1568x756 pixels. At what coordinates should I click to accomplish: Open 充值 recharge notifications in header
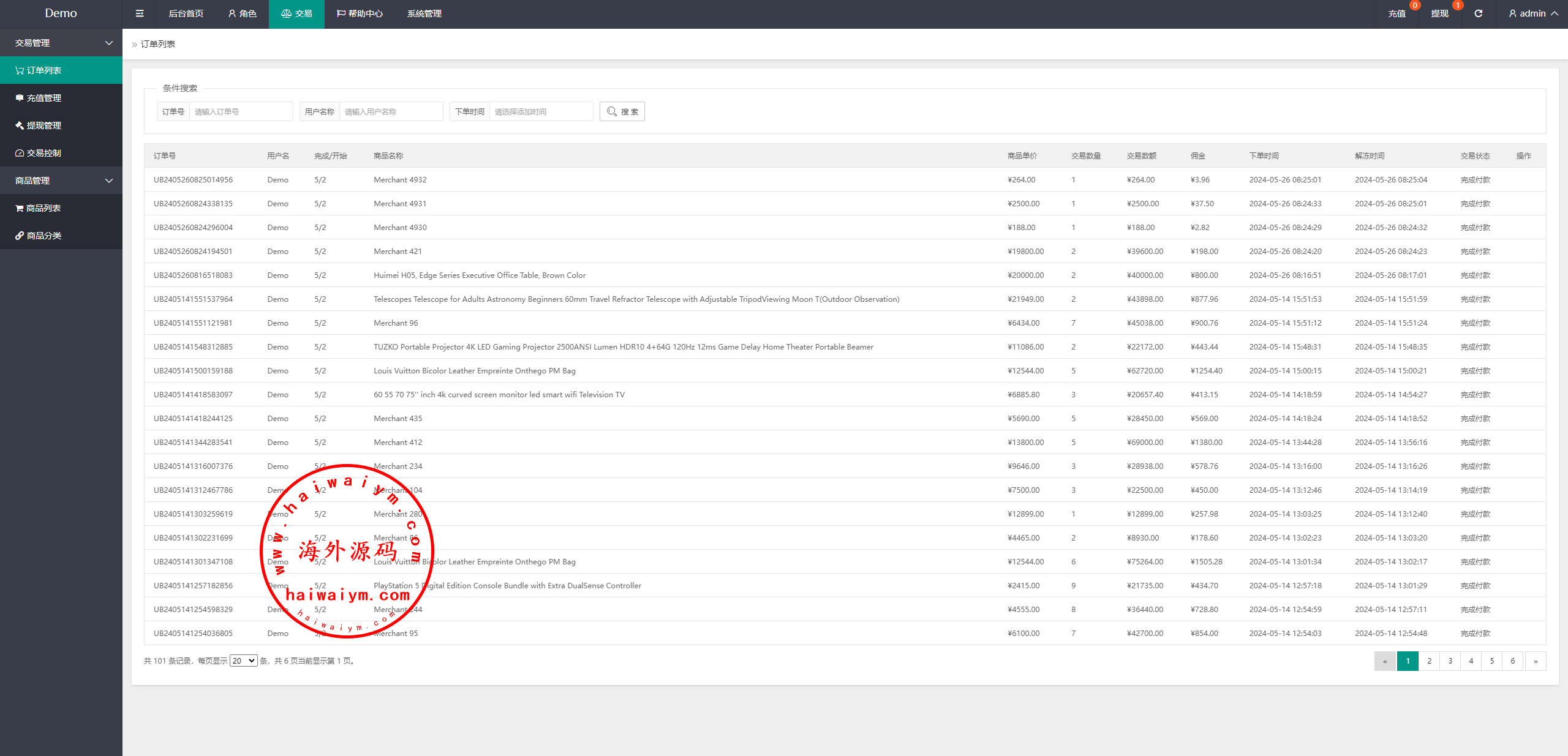1396,13
